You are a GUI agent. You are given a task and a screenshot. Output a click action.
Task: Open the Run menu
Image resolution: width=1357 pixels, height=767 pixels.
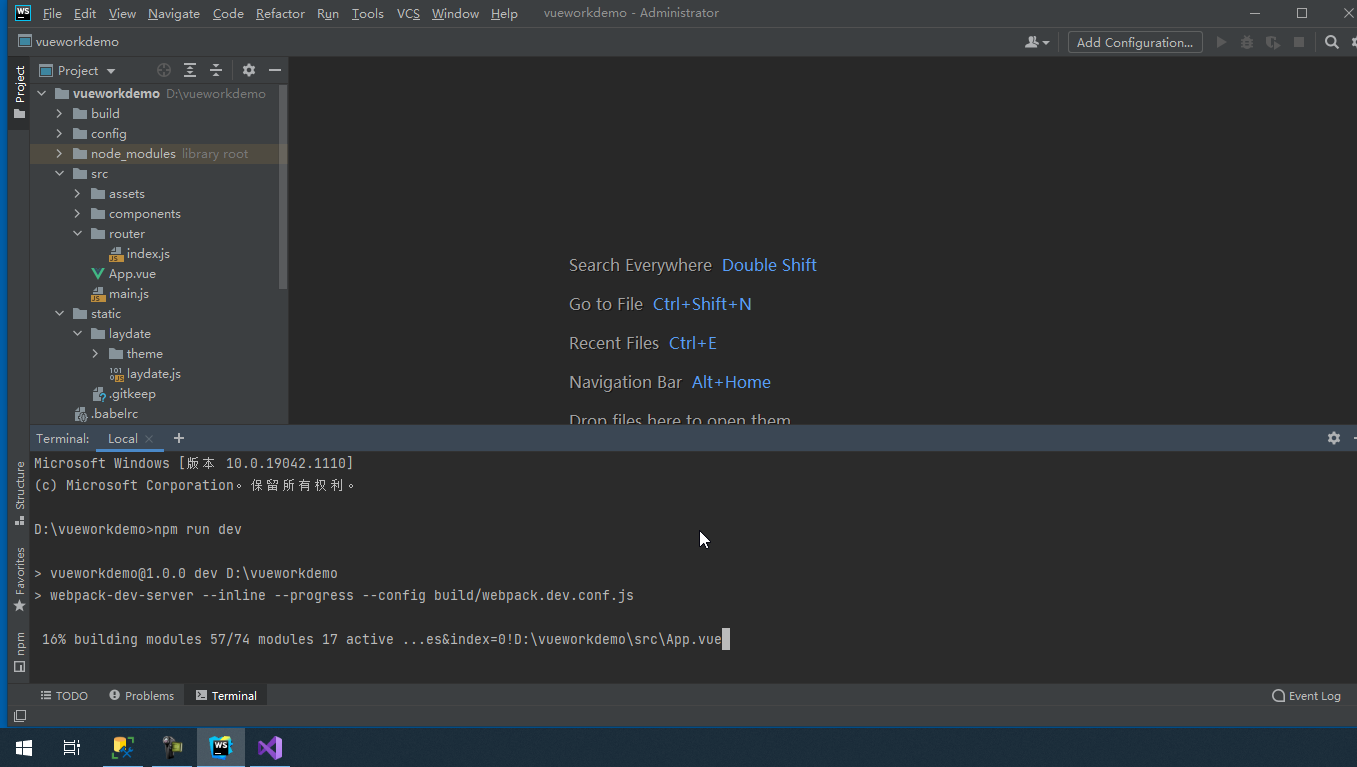pyautogui.click(x=328, y=13)
